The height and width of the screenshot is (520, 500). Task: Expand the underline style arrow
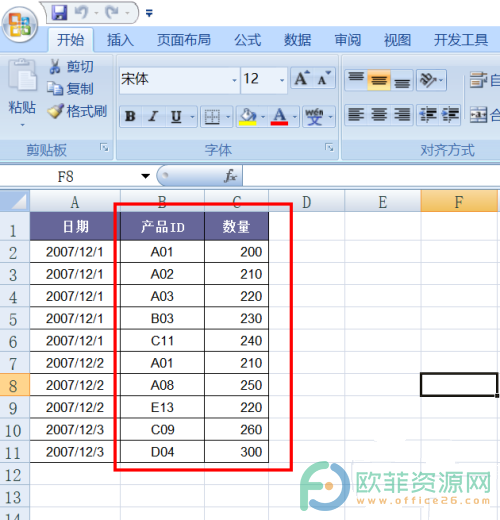192,117
